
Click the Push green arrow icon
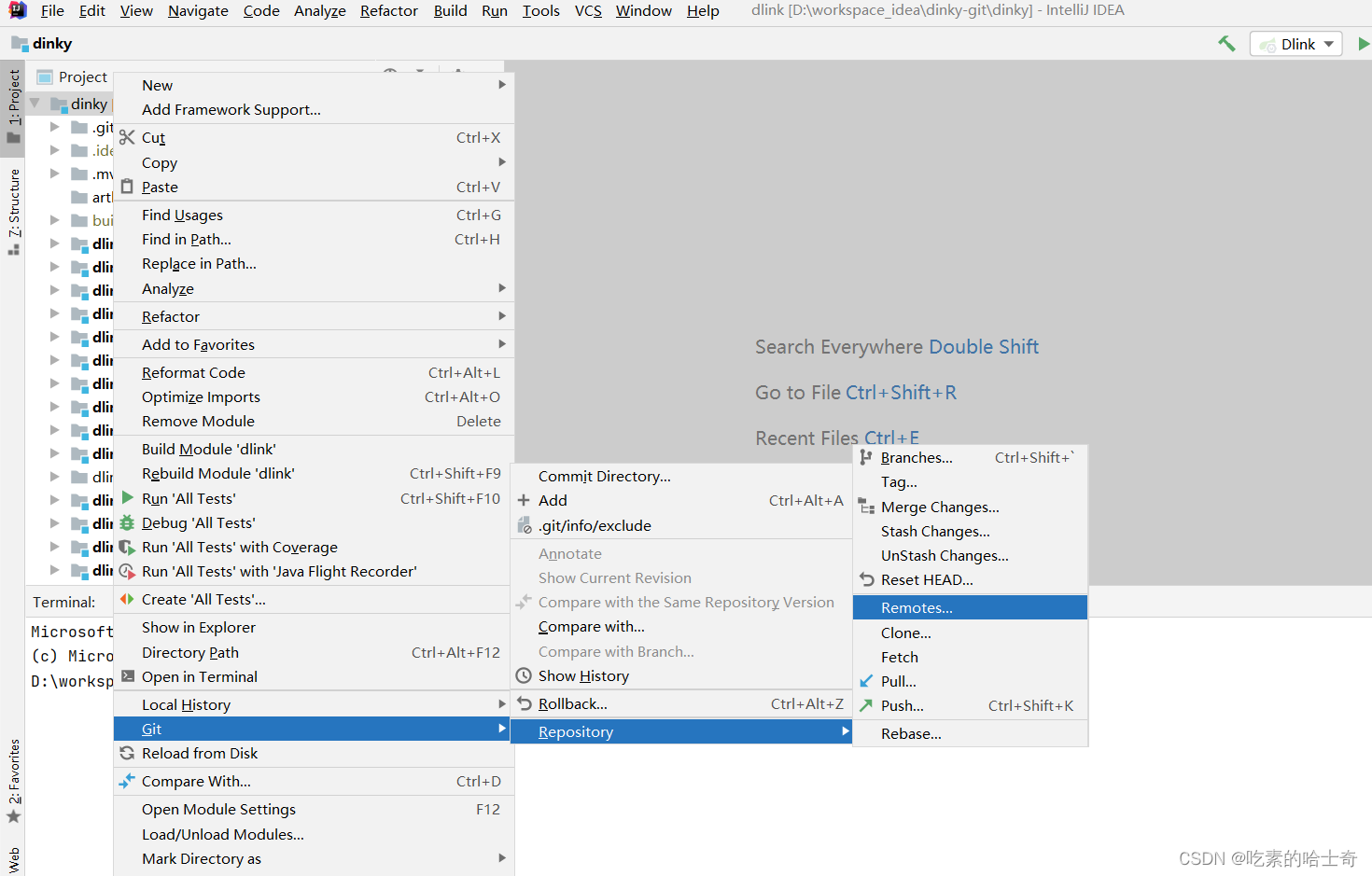pyautogui.click(x=866, y=705)
